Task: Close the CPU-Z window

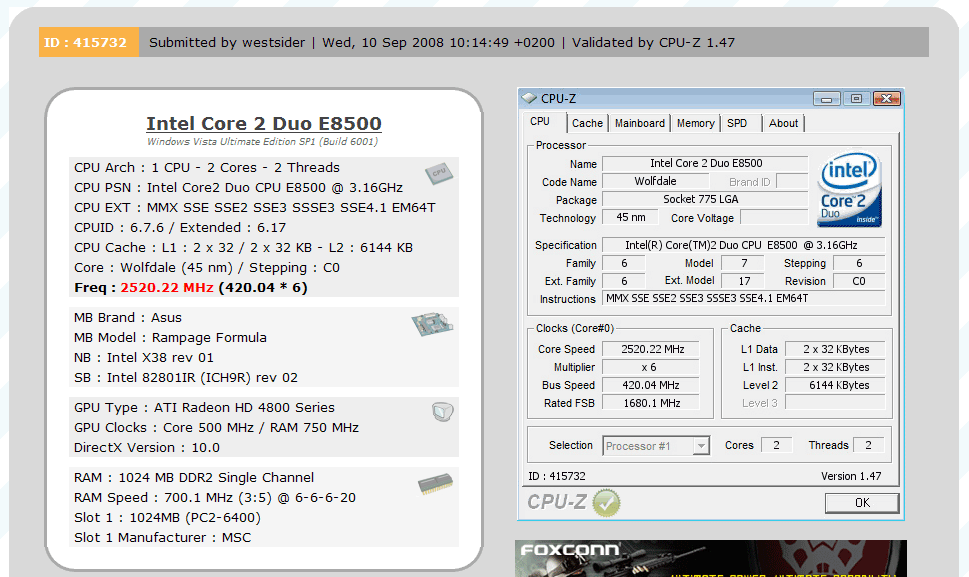Action: click(886, 99)
